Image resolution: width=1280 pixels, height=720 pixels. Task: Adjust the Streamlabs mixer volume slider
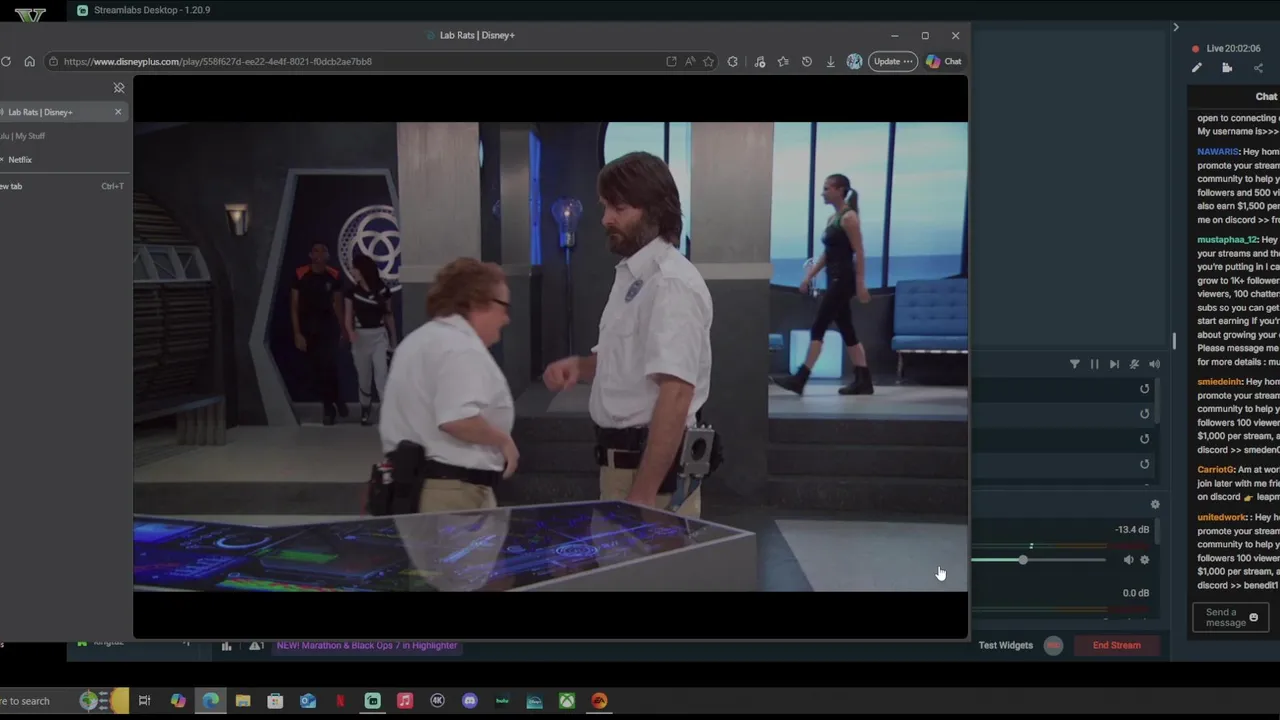pos(1023,560)
